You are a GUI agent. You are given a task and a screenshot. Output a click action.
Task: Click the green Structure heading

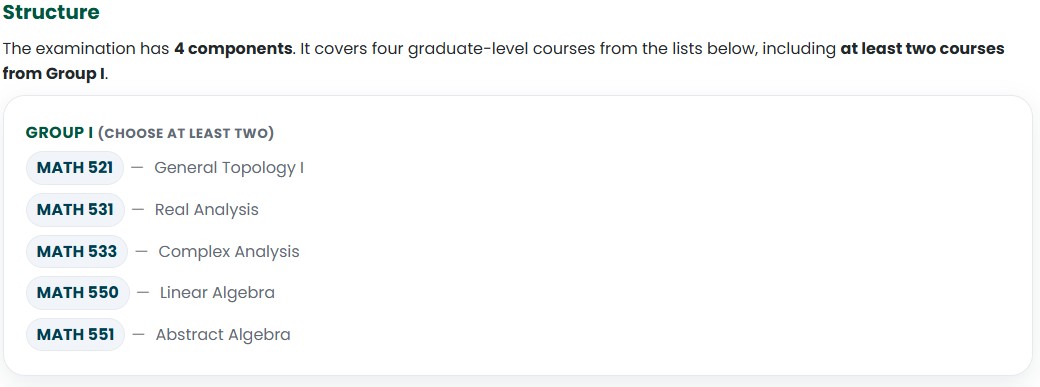point(51,12)
